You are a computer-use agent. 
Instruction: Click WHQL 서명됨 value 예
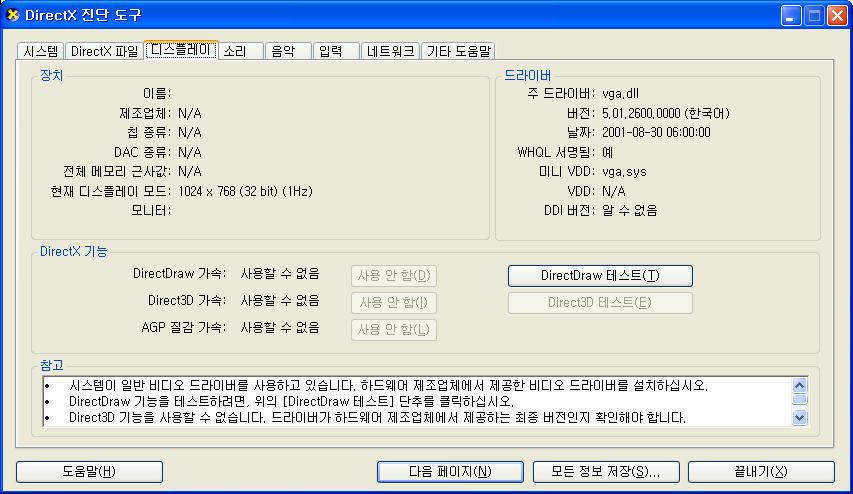click(608, 152)
